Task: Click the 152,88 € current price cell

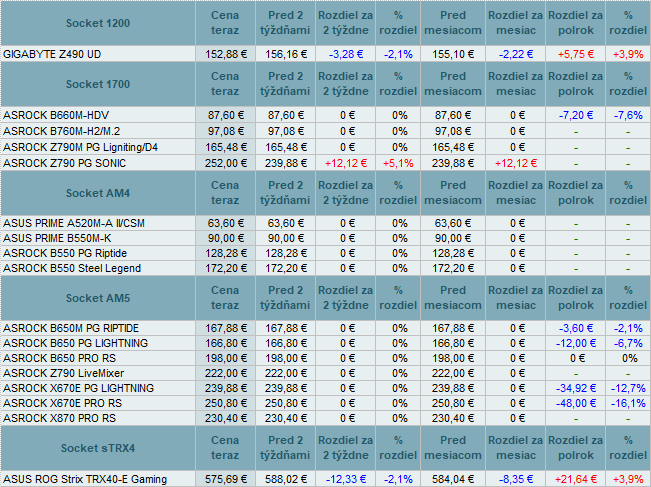Action: click(x=225, y=53)
